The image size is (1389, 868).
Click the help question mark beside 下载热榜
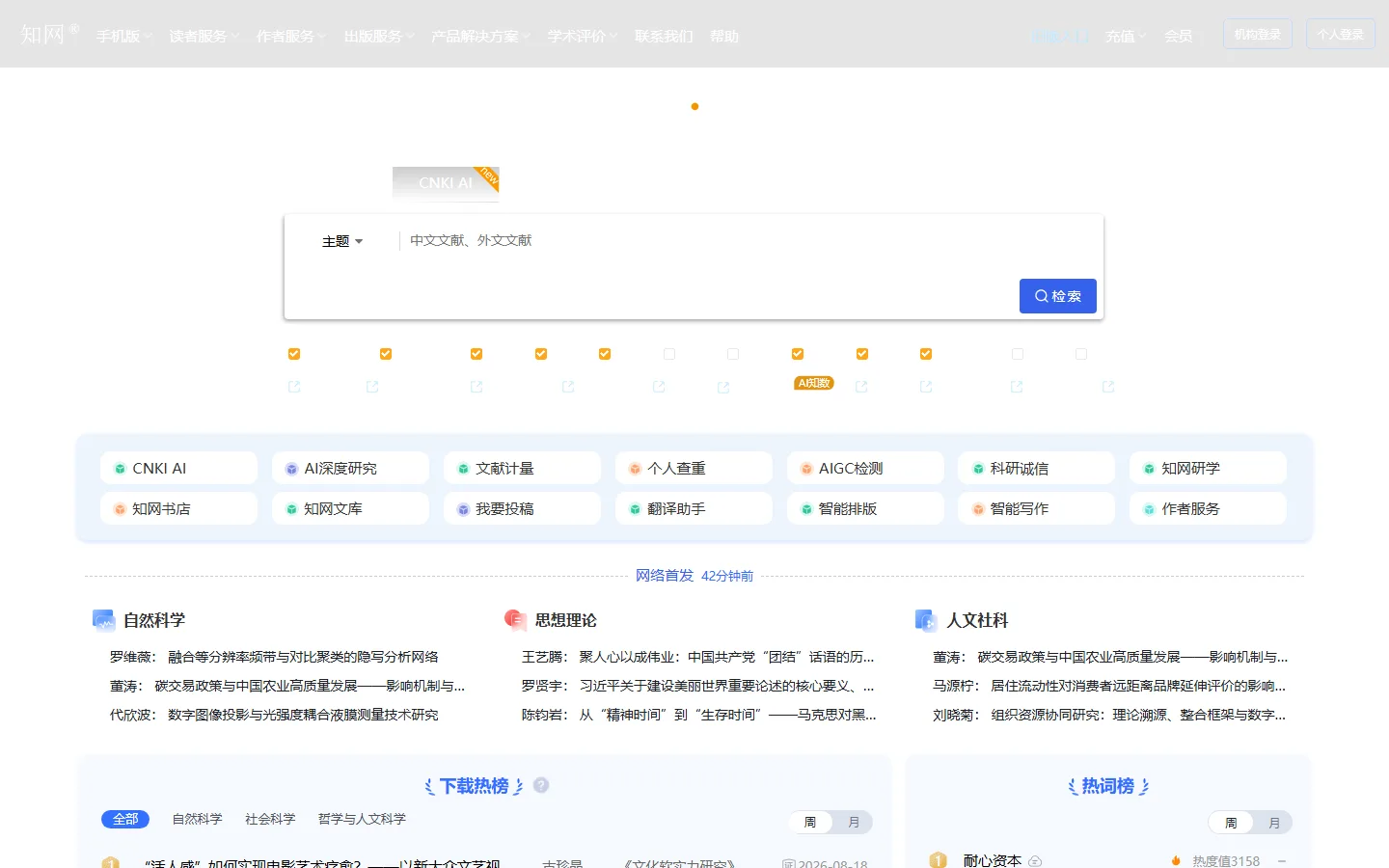click(x=541, y=785)
